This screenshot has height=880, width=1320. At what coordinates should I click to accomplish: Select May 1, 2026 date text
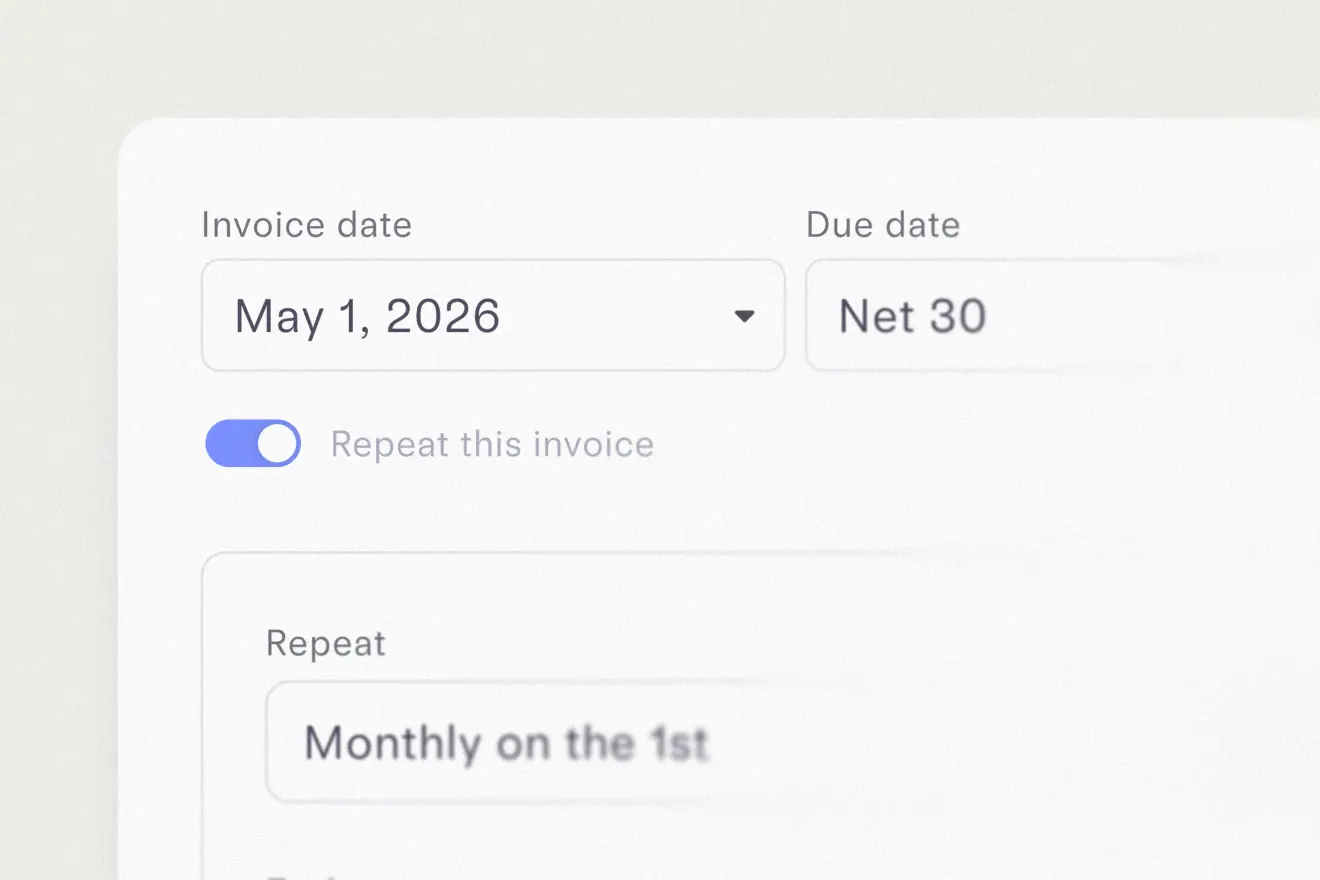366,316
